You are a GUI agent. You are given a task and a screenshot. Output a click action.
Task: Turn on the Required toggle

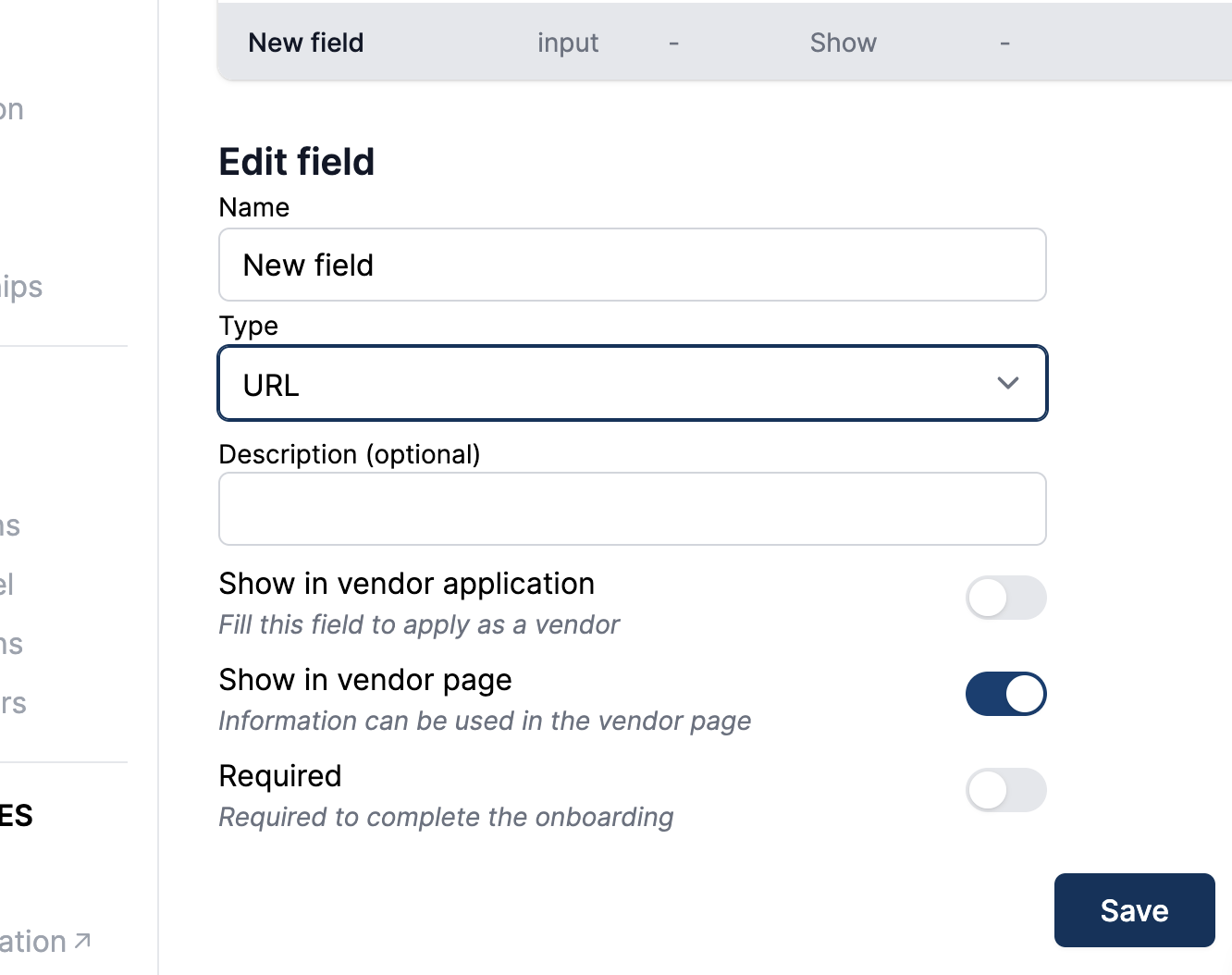(x=1006, y=791)
